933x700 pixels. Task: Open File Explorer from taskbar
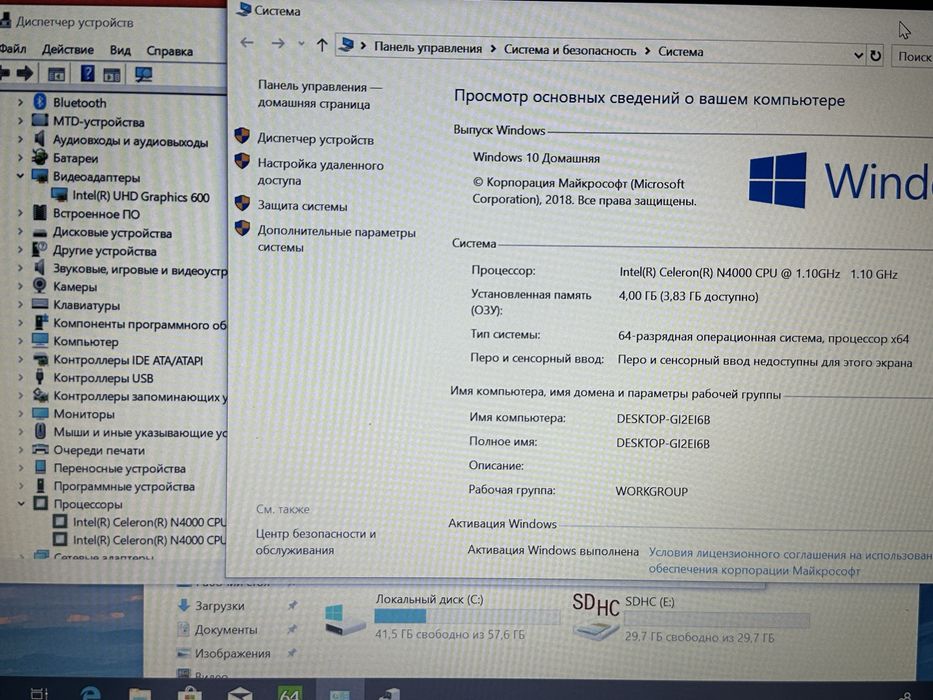140,693
